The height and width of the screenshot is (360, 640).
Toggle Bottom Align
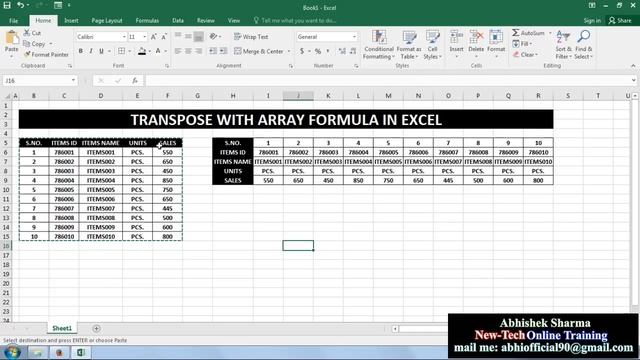point(198,37)
